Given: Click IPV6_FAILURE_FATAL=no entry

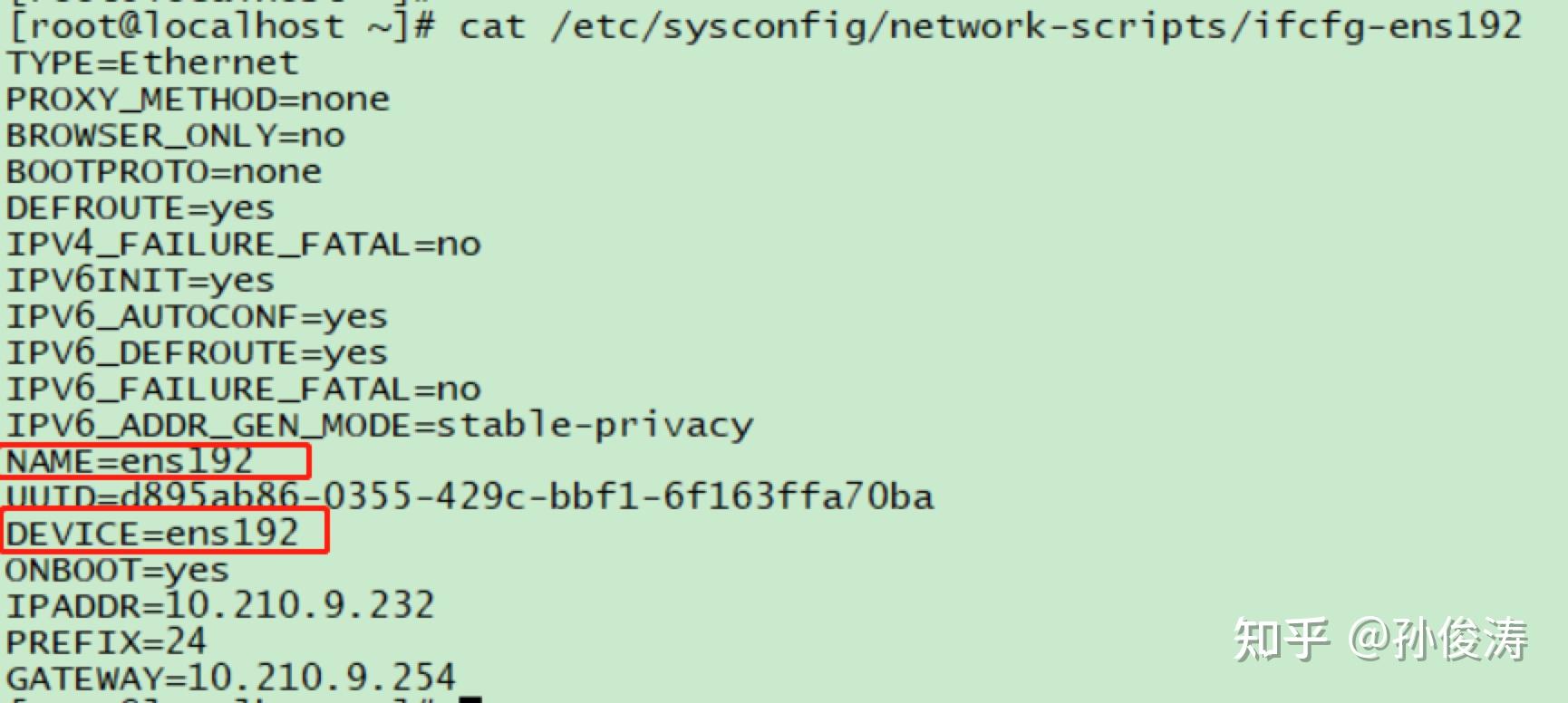Looking at the screenshot, I should tap(243, 389).
